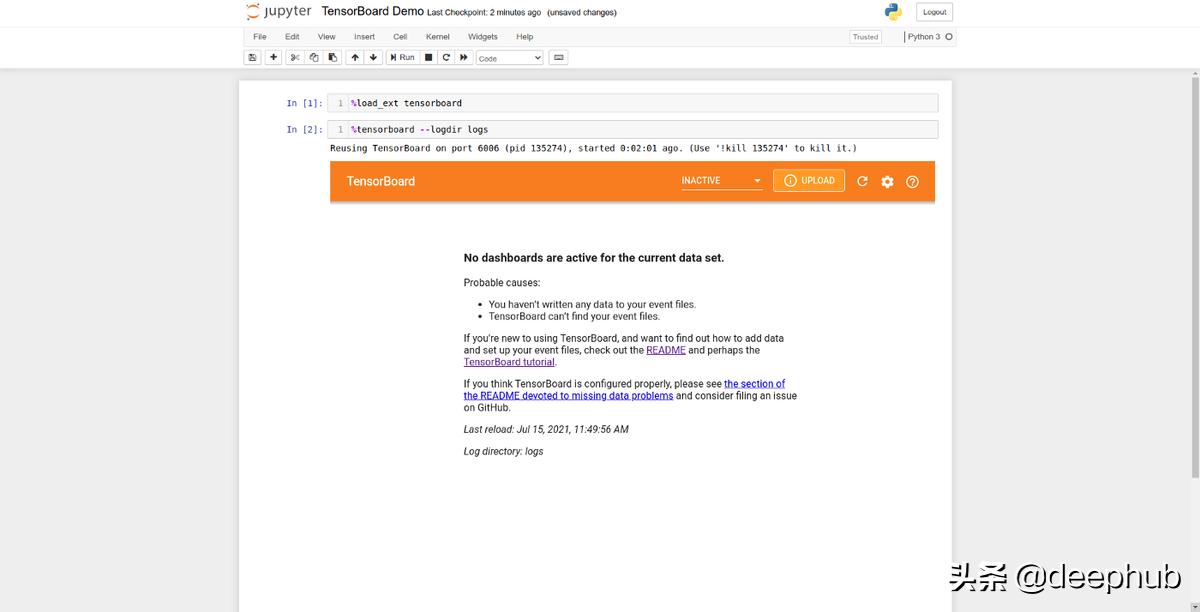This screenshot has height=612, width=1200.
Task: Reload TensorBoard data with refresh icon
Action: pyautogui.click(x=862, y=182)
